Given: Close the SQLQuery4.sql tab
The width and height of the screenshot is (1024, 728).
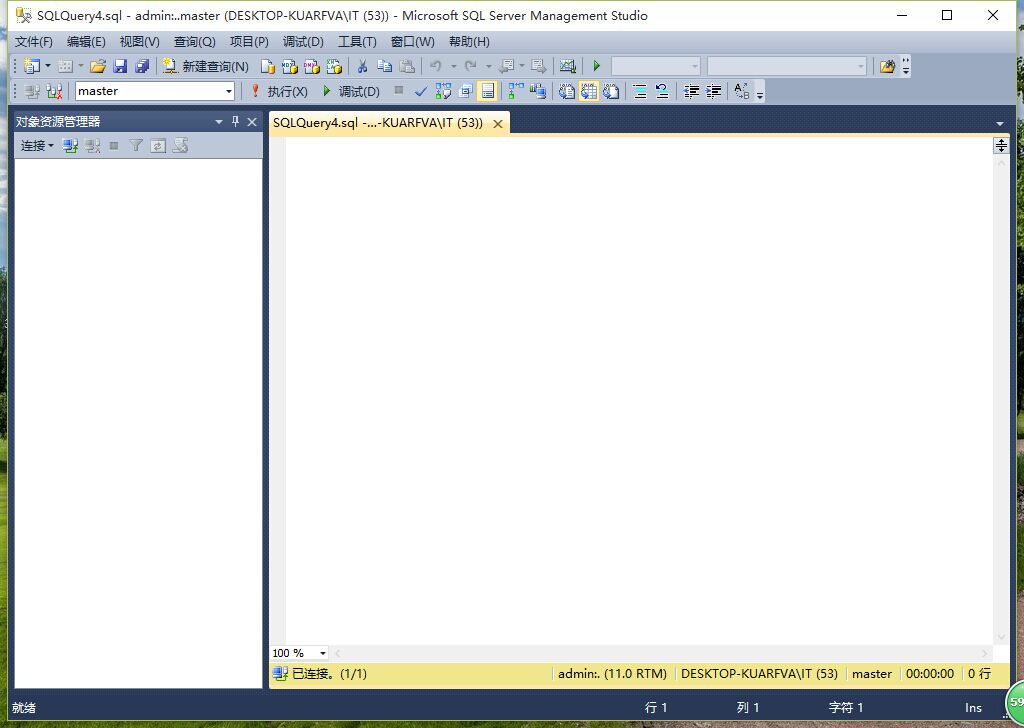Looking at the screenshot, I should pyautogui.click(x=498, y=123).
